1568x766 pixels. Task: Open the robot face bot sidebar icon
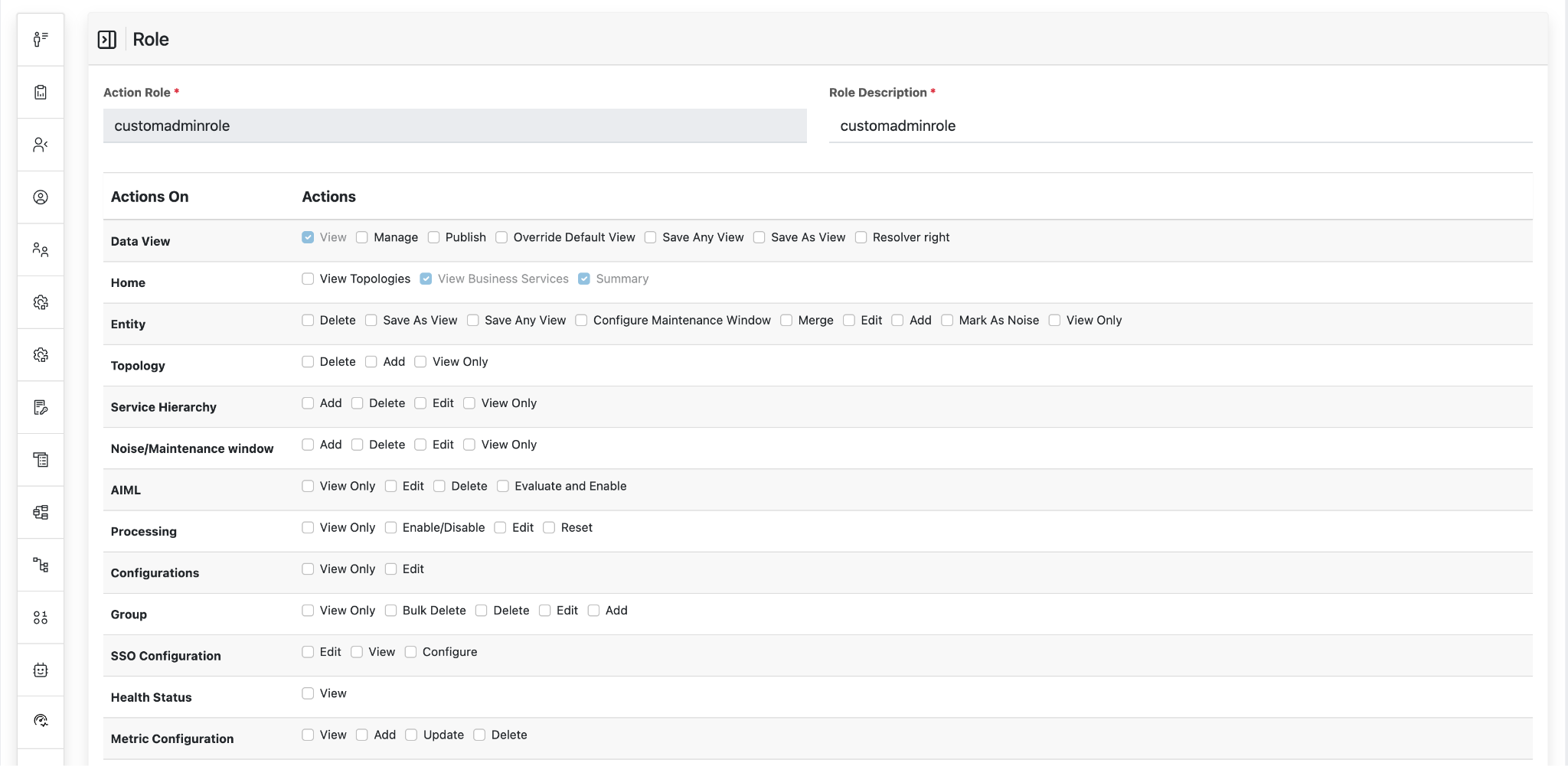point(41,670)
